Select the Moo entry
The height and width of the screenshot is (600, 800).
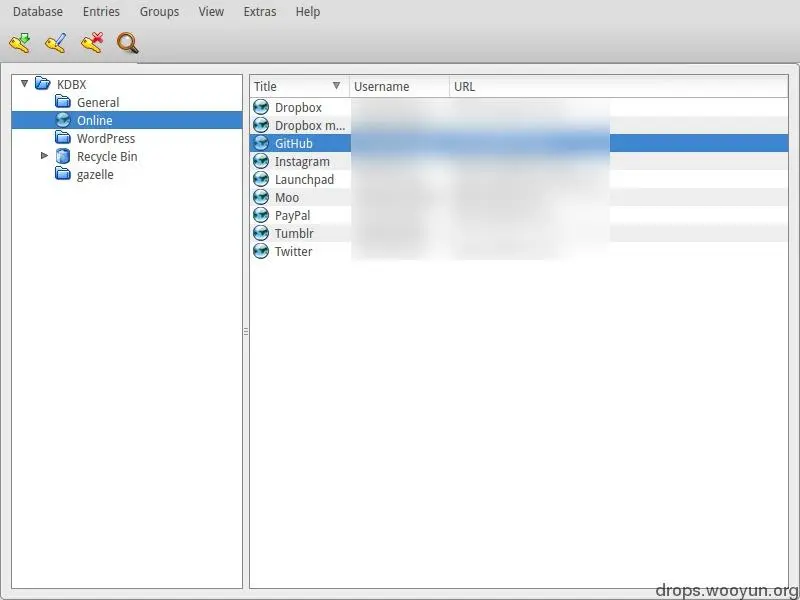(x=519, y=197)
